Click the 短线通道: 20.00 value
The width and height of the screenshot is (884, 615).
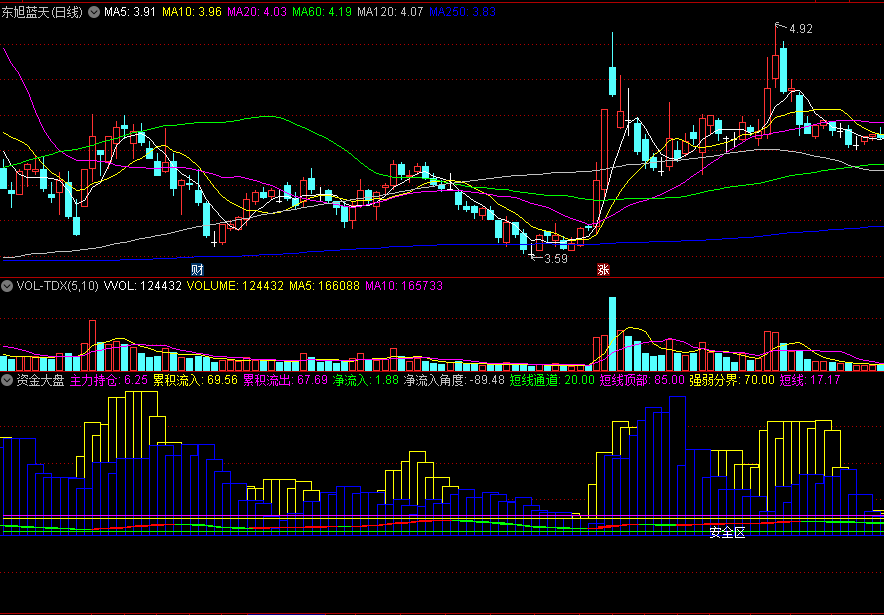[x=552, y=380]
